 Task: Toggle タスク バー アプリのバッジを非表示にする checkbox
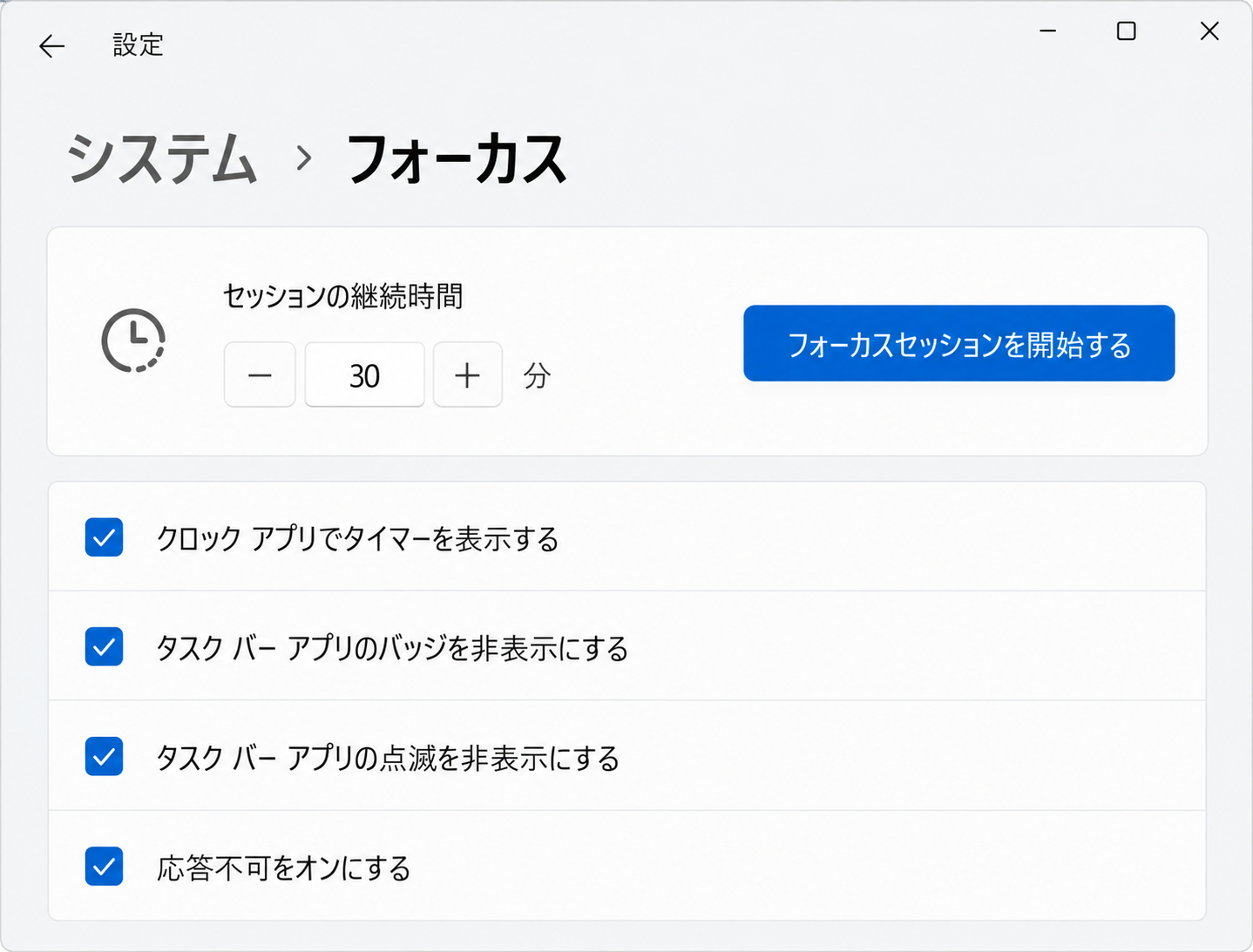[x=104, y=647]
